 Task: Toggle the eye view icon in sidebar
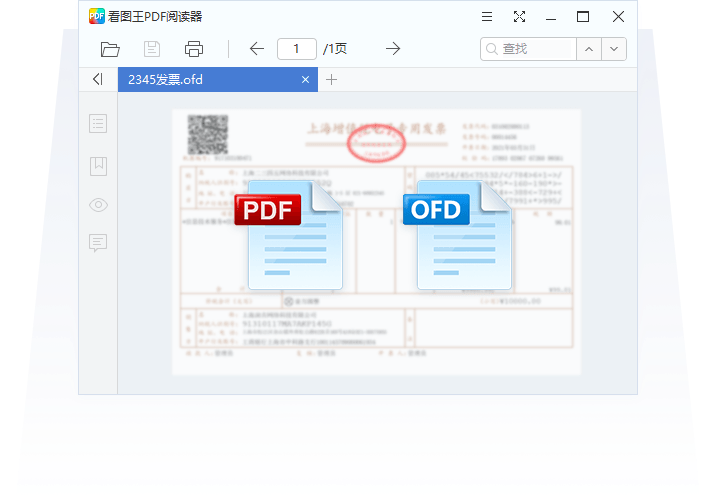click(x=98, y=205)
